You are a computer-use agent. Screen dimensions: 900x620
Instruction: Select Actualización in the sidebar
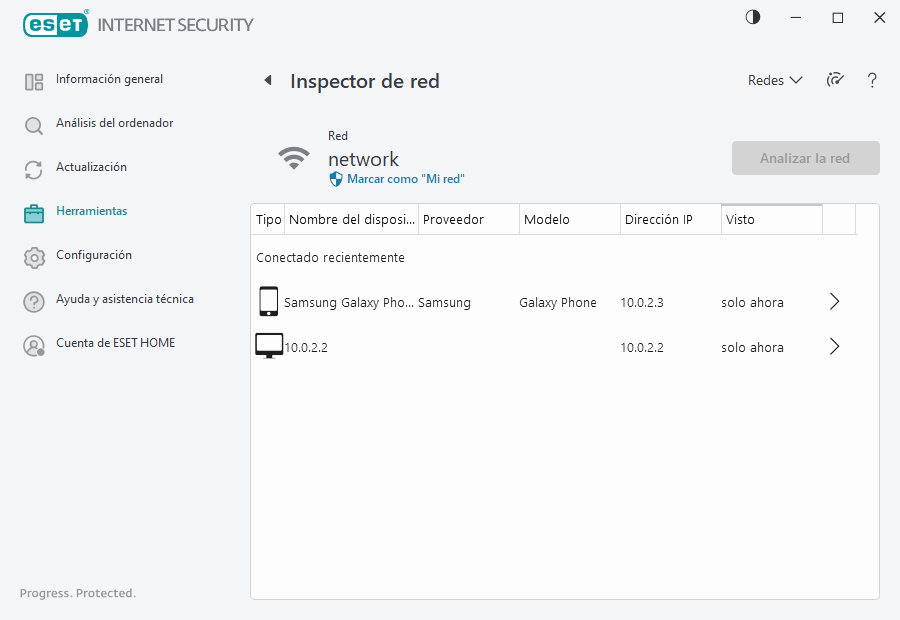coord(91,168)
